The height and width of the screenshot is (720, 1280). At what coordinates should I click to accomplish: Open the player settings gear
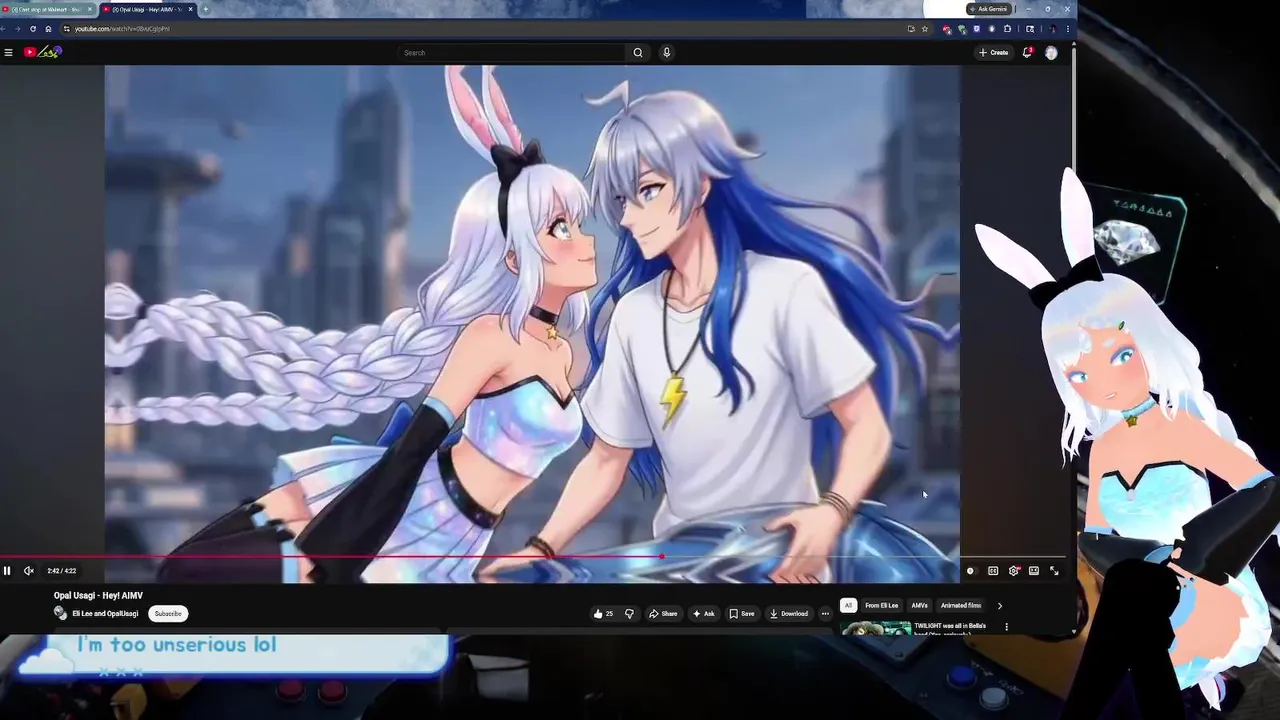1014,571
